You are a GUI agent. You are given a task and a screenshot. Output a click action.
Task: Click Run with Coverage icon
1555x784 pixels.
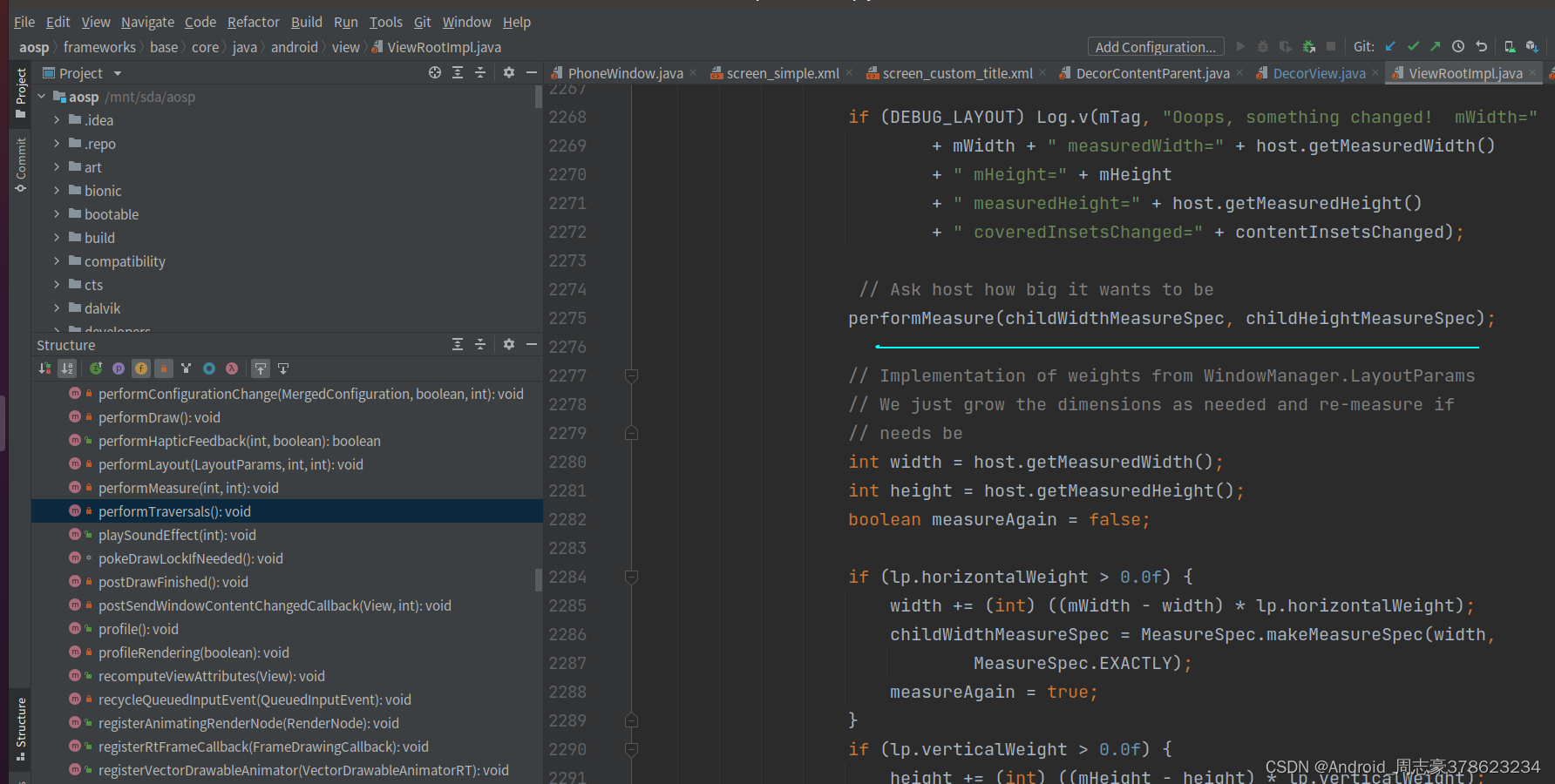coord(1286,47)
